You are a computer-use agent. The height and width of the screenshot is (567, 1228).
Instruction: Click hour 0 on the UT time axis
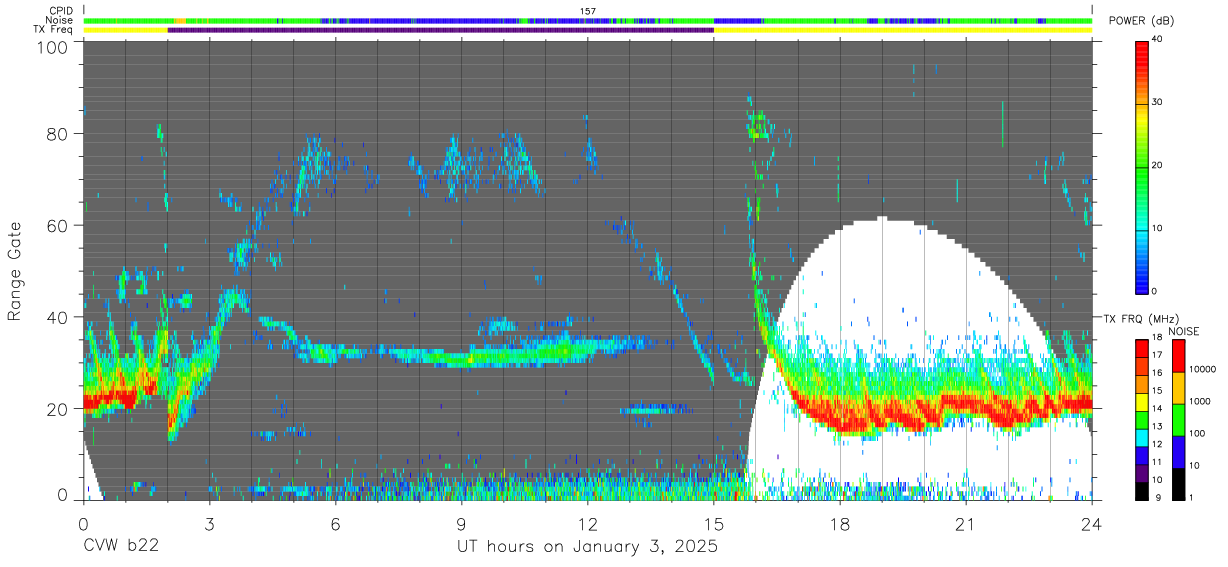coord(83,523)
